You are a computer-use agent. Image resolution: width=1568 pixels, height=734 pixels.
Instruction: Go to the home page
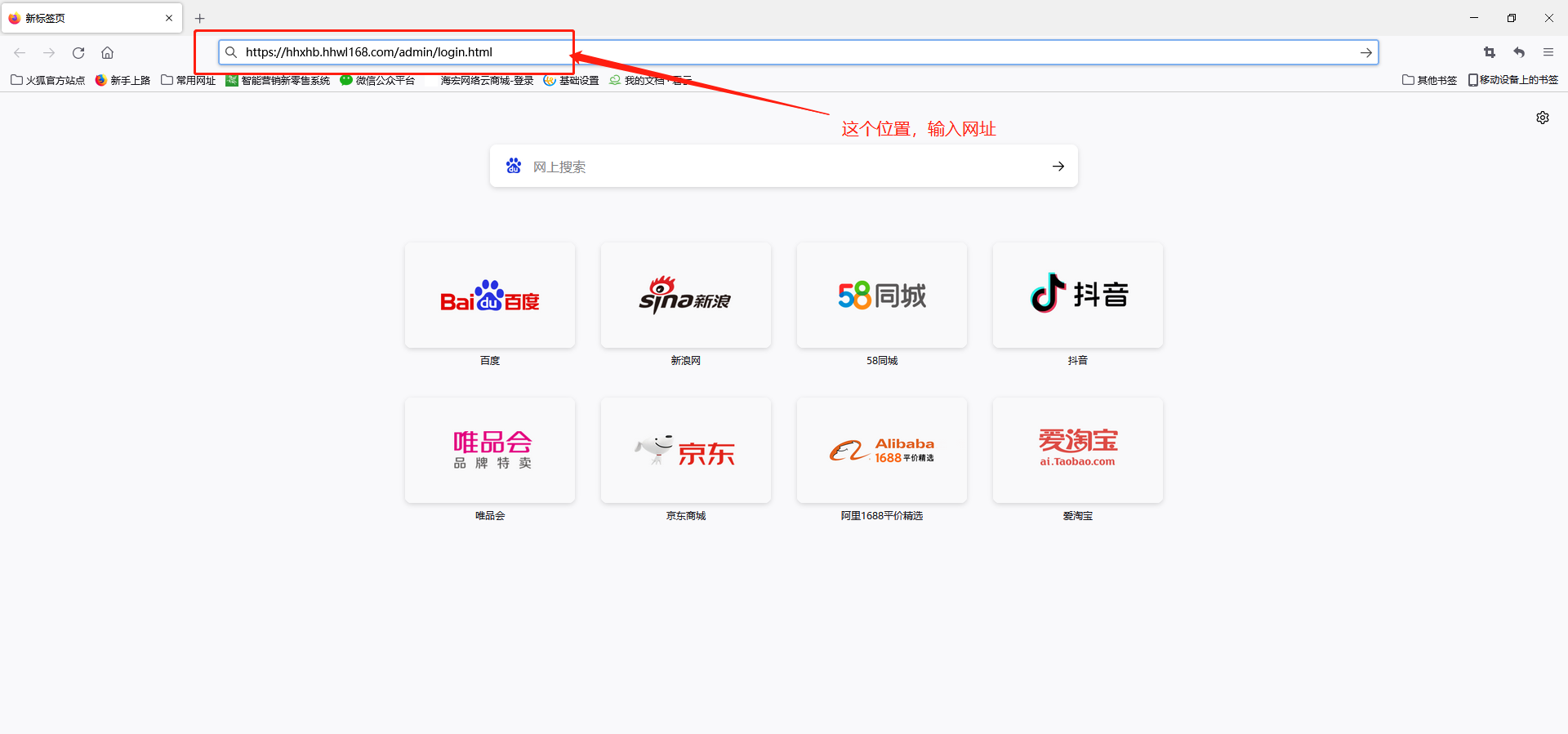[x=107, y=52]
